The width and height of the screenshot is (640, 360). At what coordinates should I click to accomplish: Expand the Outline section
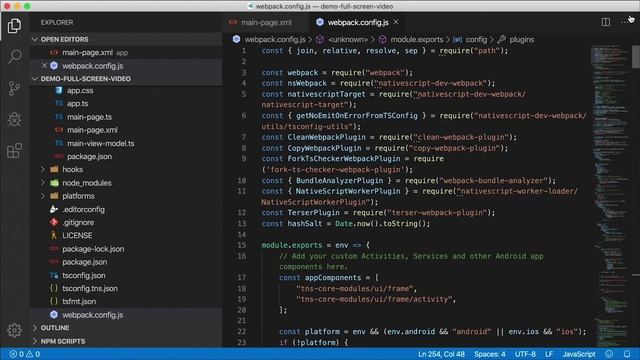55,328
